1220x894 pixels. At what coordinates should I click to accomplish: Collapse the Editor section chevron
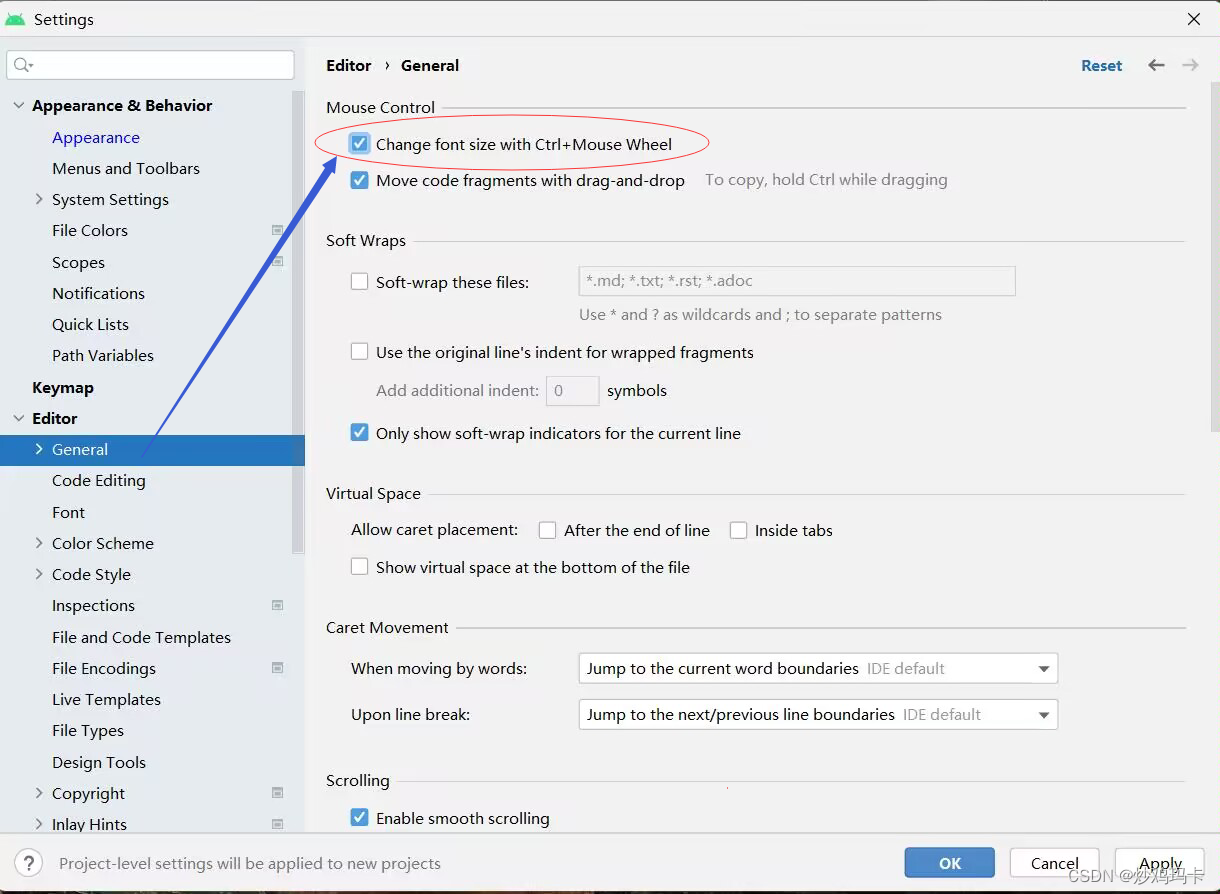[18, 418]
